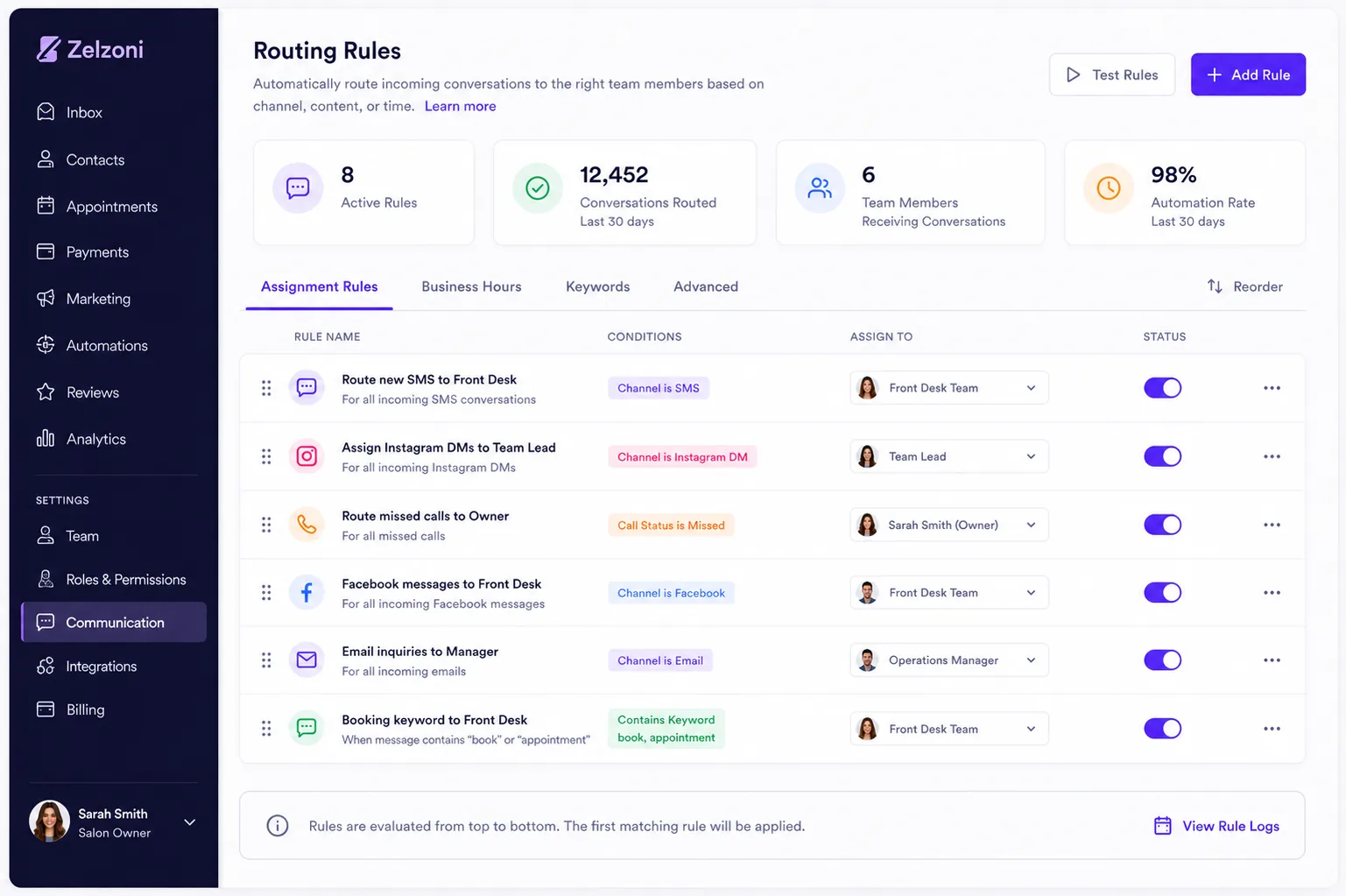Screen dimensions: 1346x896
Task: Click the Facebook icon in Facebook messages rule
Action: pos(307,593)
